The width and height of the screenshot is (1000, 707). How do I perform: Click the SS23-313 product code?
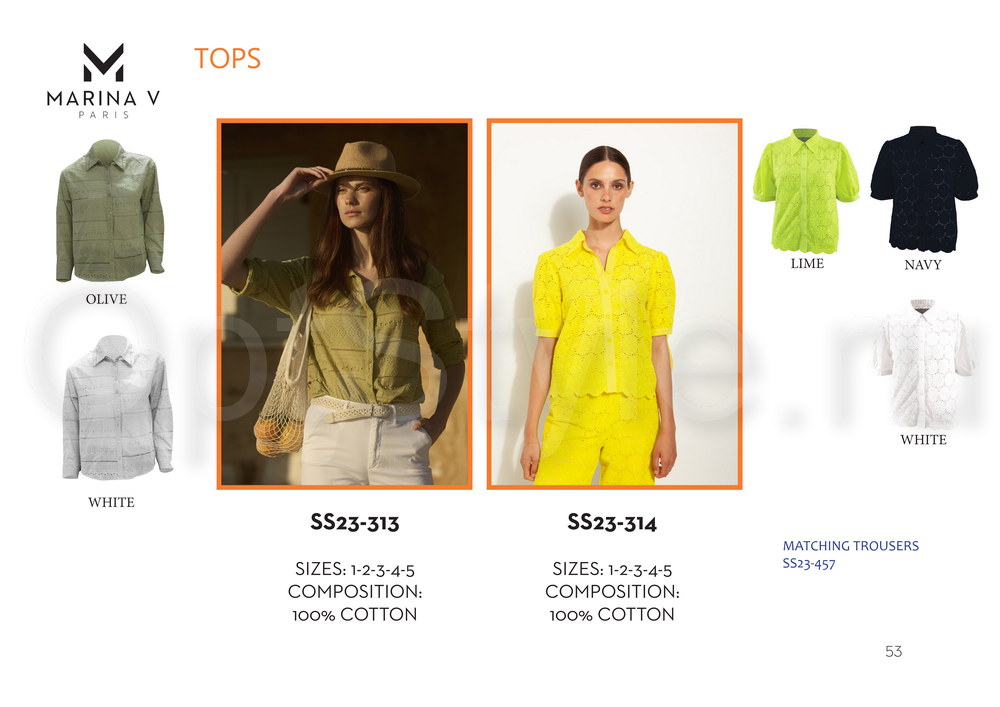tap(355, 523)
